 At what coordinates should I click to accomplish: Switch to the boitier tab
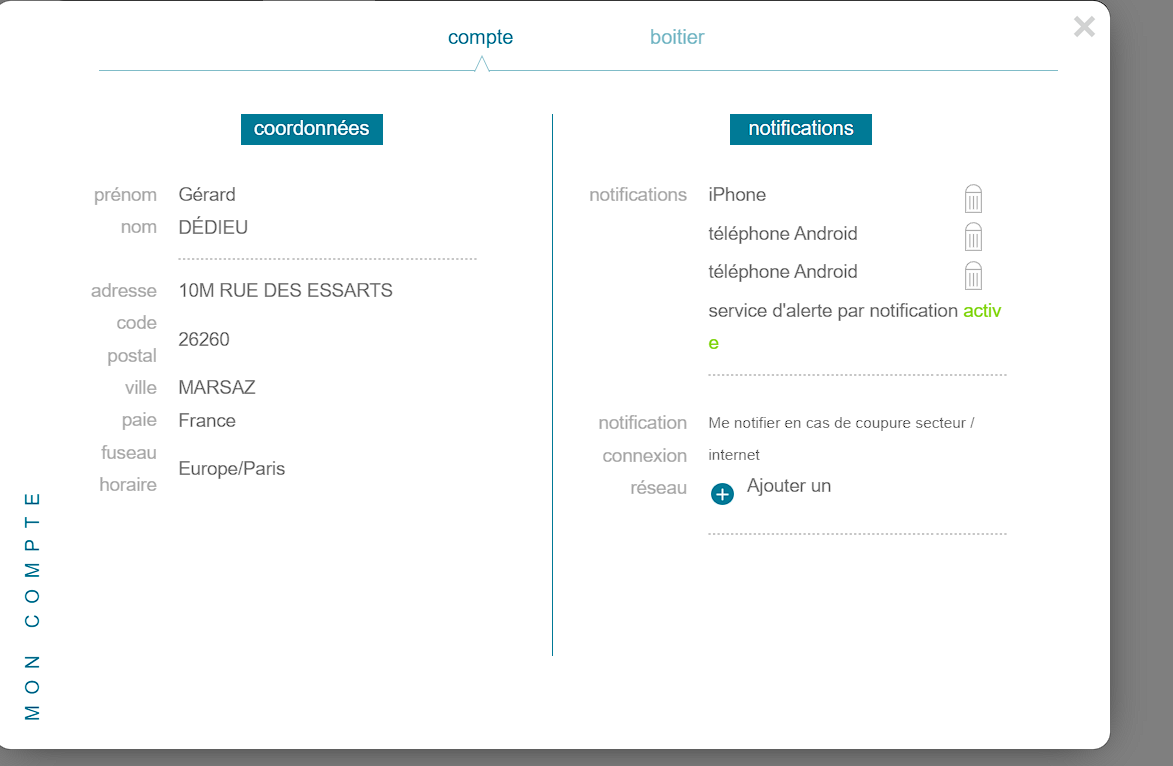(677, 38)
